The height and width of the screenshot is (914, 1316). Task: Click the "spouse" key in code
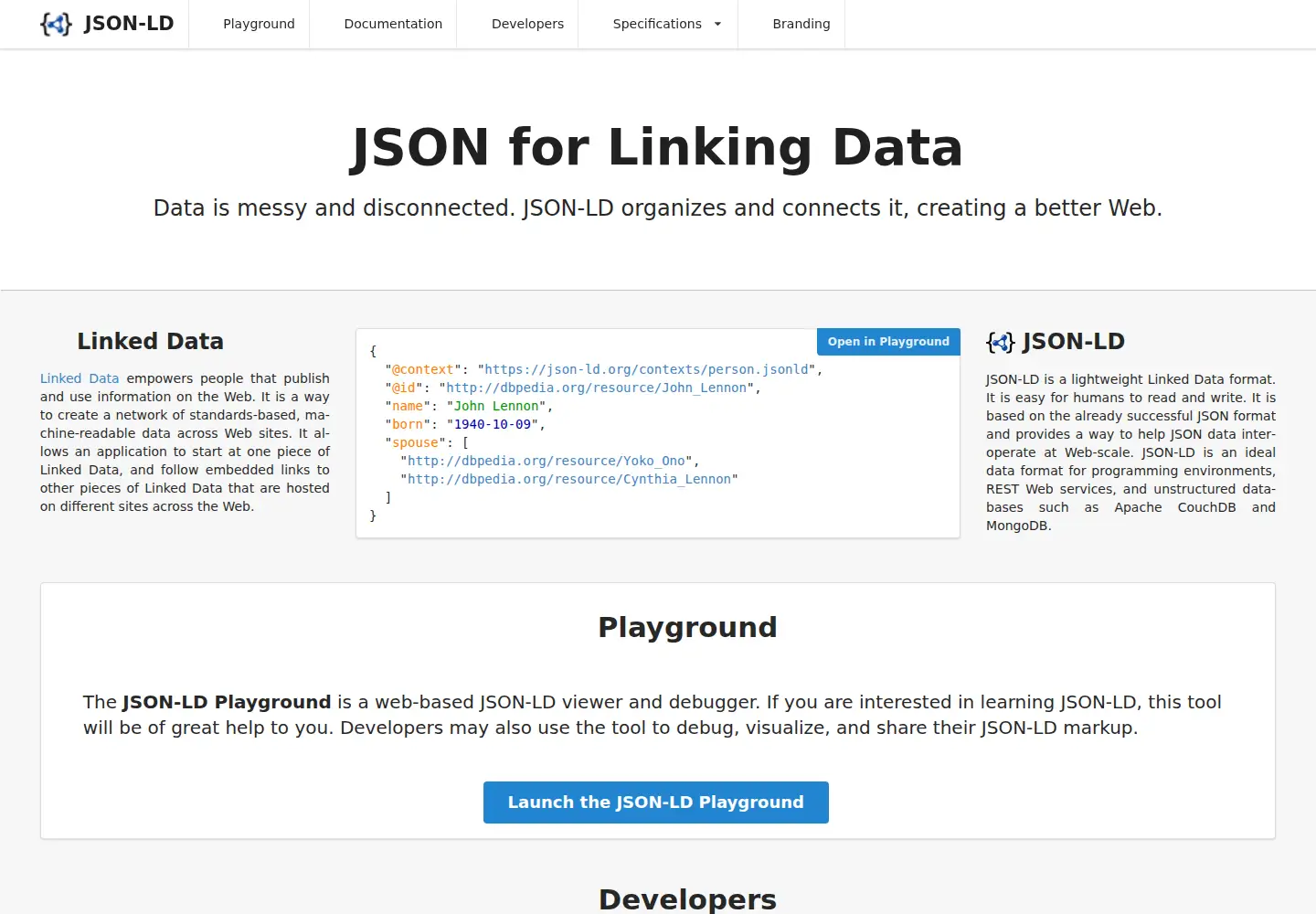(415, 442)
